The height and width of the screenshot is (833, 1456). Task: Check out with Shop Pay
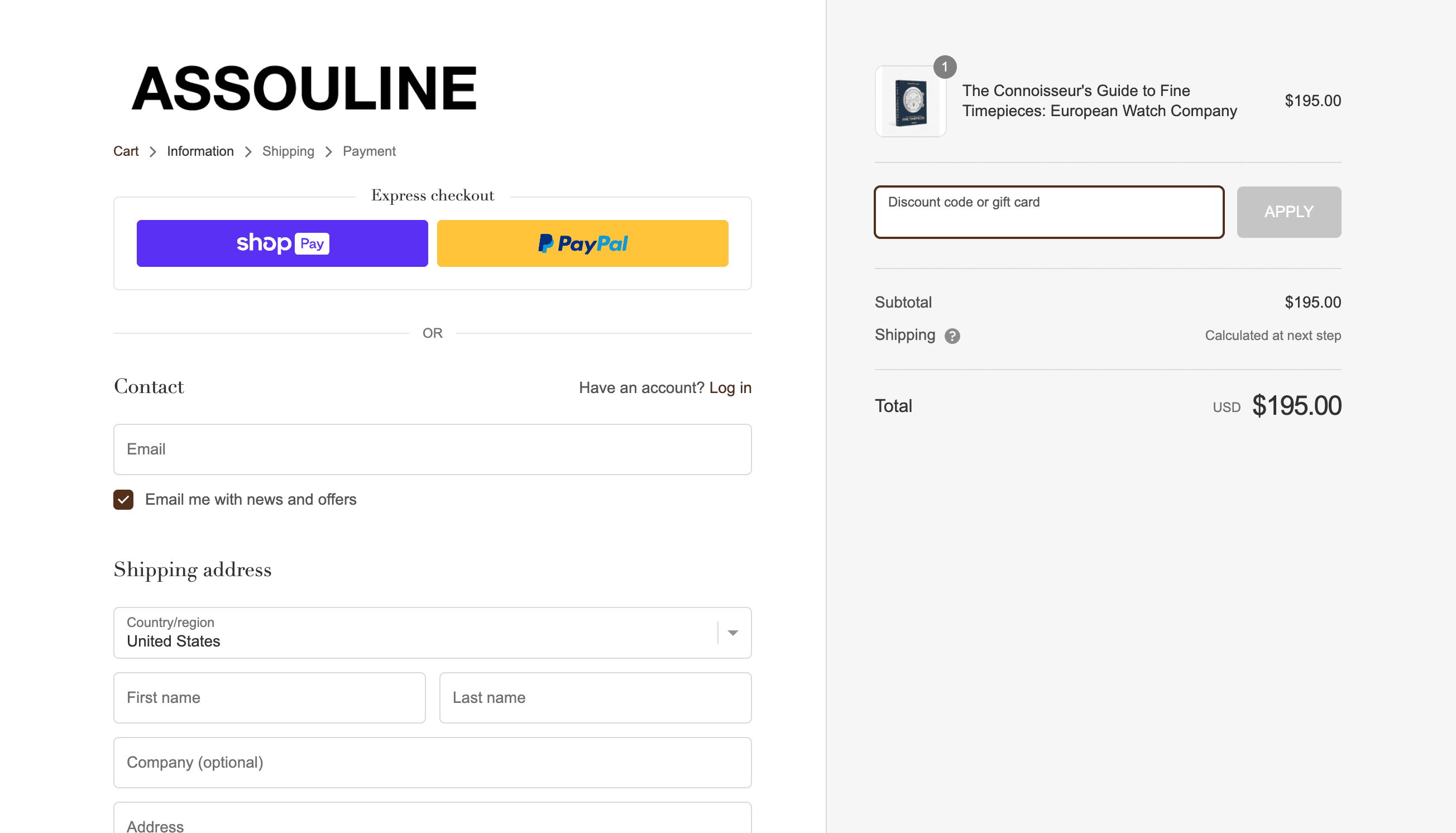pos(282,243)
